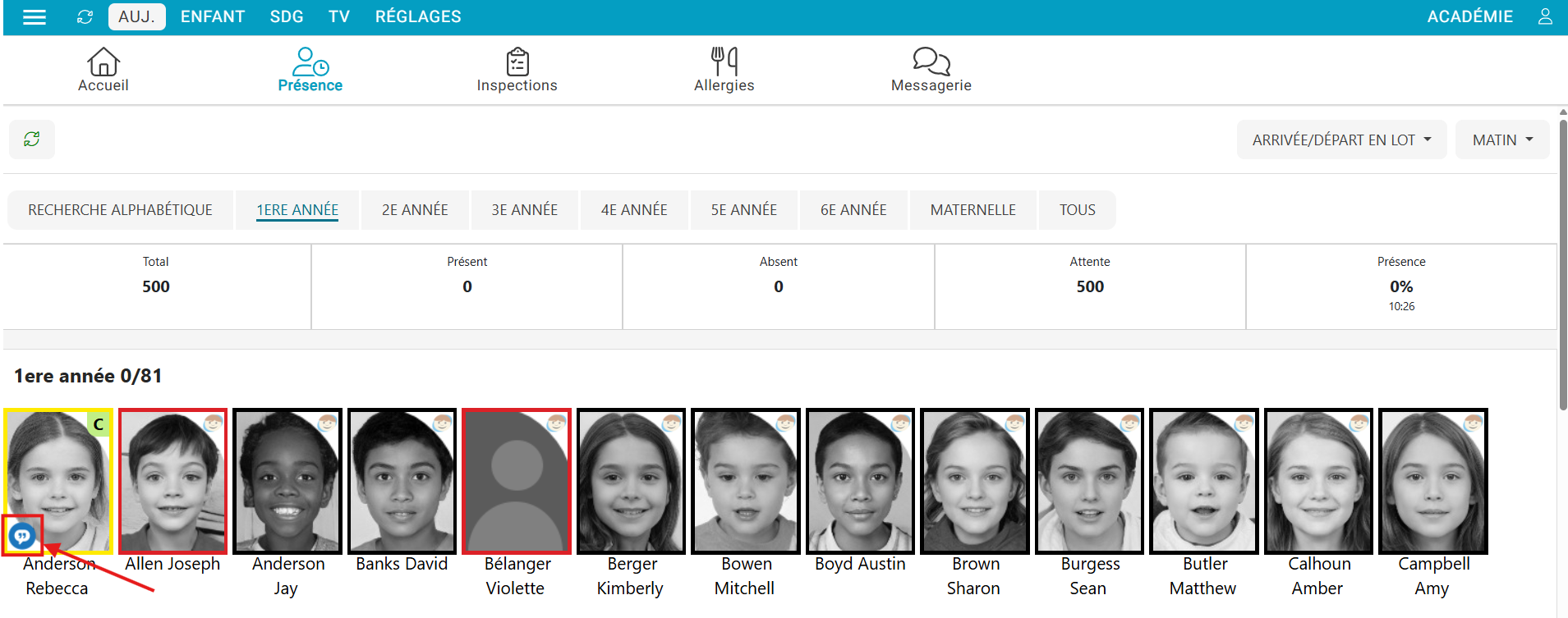1568x618 pixels.
Task: Open the Allergies fork and knife icon
Action: [x=724, y=62]
